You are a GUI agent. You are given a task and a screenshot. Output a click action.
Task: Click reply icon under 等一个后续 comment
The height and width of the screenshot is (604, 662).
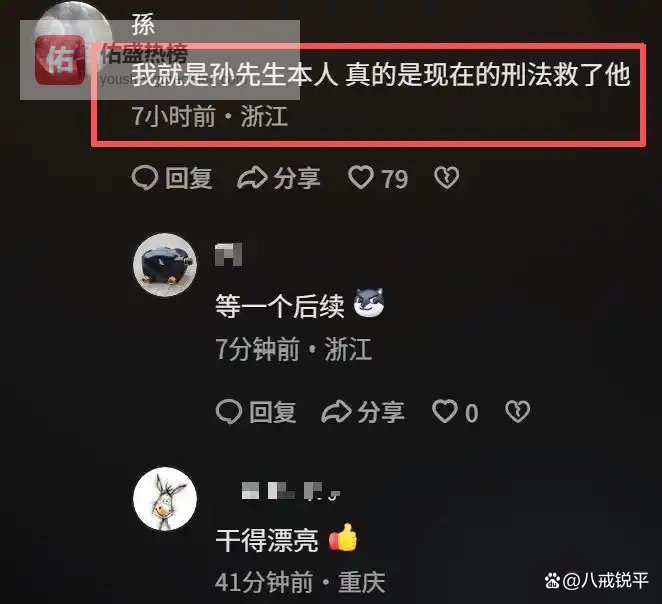229,412
